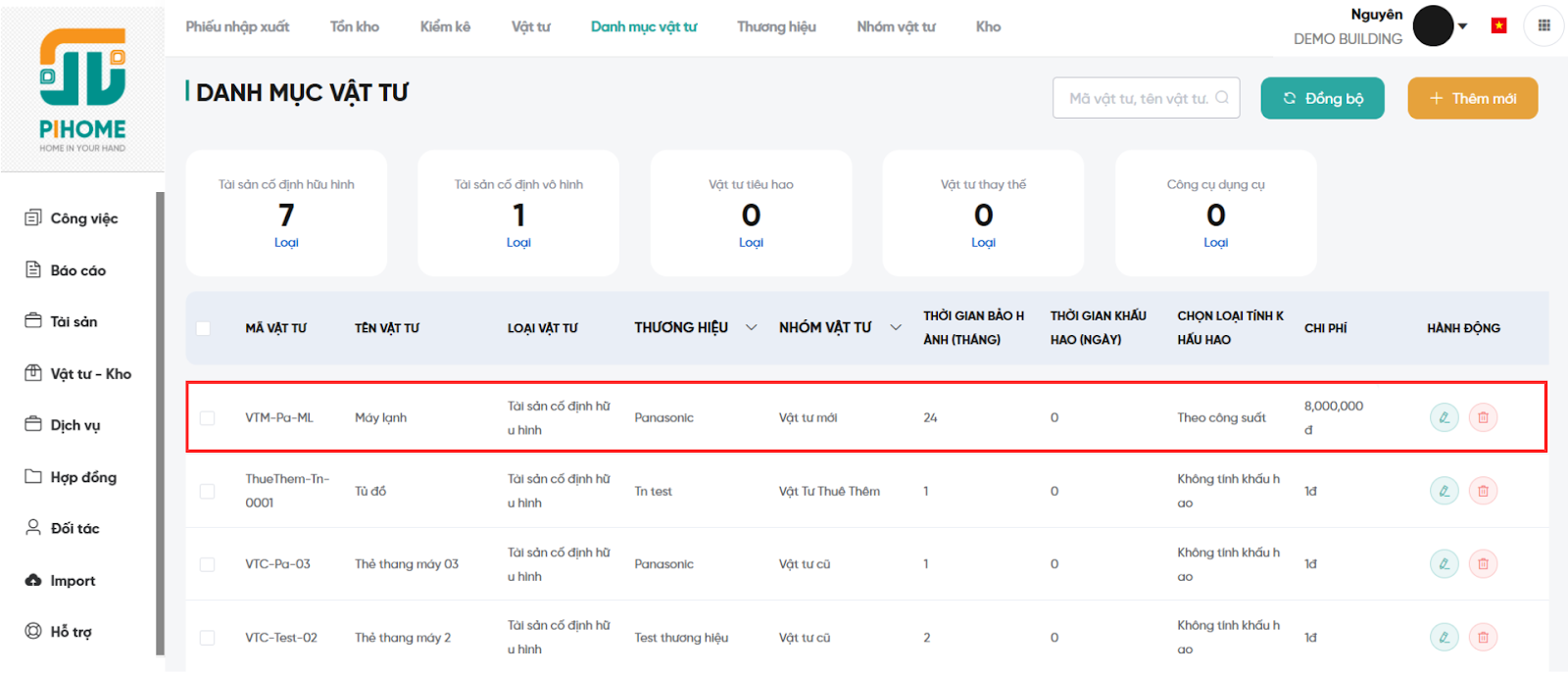The width and height of the screenshot is (1568, 674).
Task: Click the Thêm mới button
Action: [x=1472, y=98]
